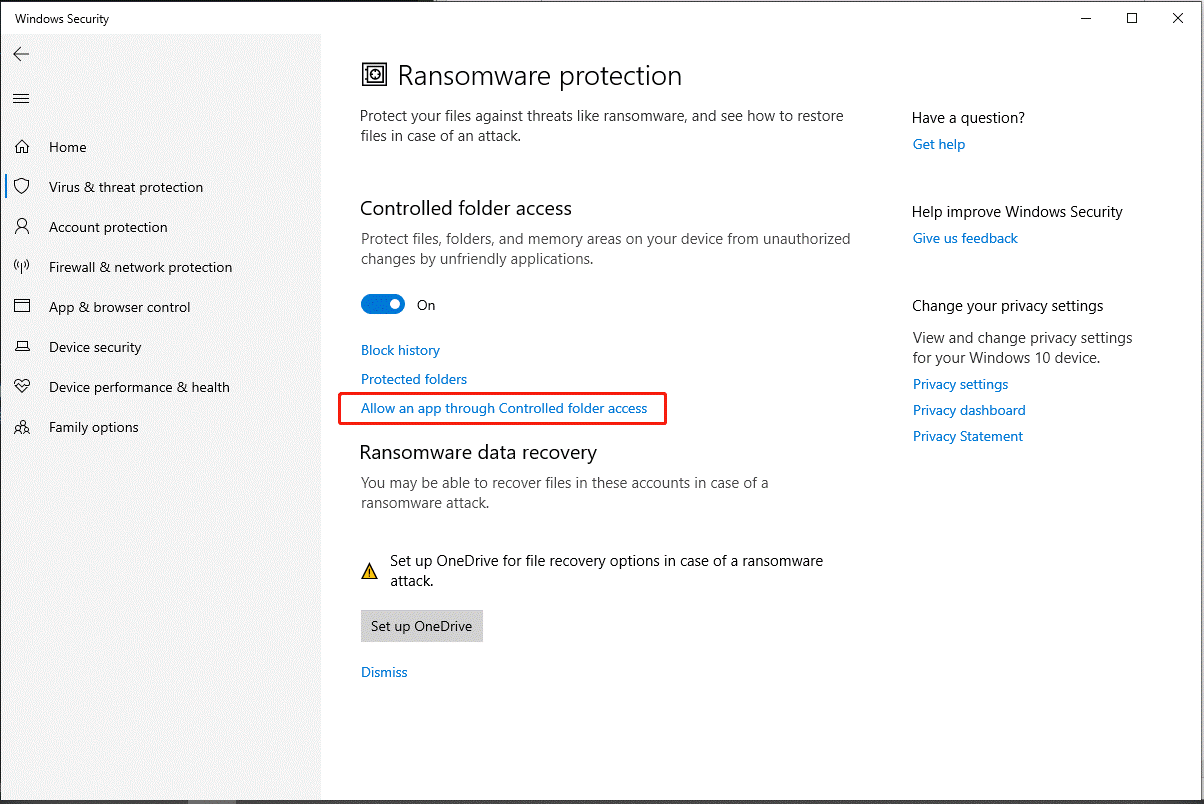Click Allow an app through Controlled folder access
The image size is (1204, 804).
tap(504, 408)
